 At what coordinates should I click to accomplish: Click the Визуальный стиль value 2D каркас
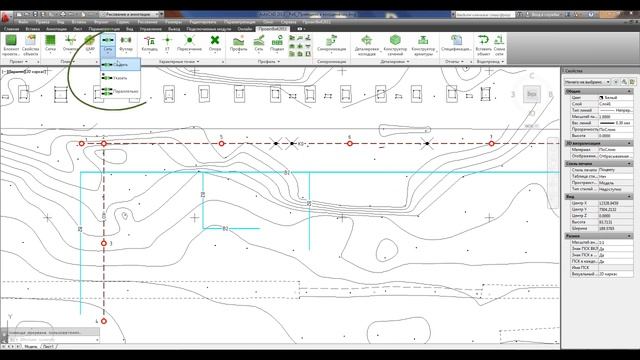[x=616, y=274]
